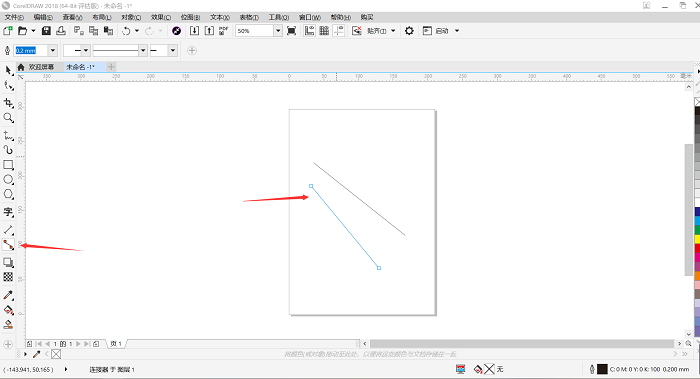700x379 pixels.
Task: Click the Print icon
Action: pyautogui.click(x=61, y=31)
